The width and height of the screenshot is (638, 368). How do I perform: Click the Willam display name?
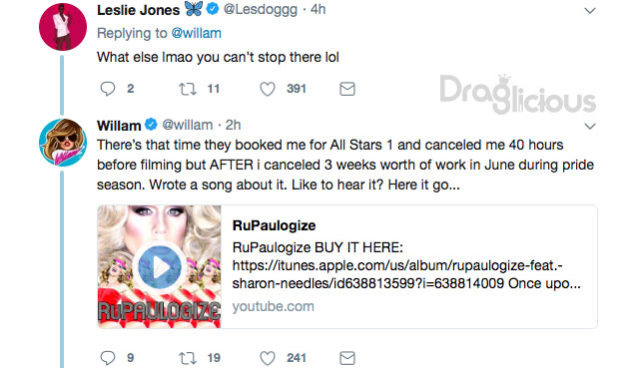(x=119, y=125)
